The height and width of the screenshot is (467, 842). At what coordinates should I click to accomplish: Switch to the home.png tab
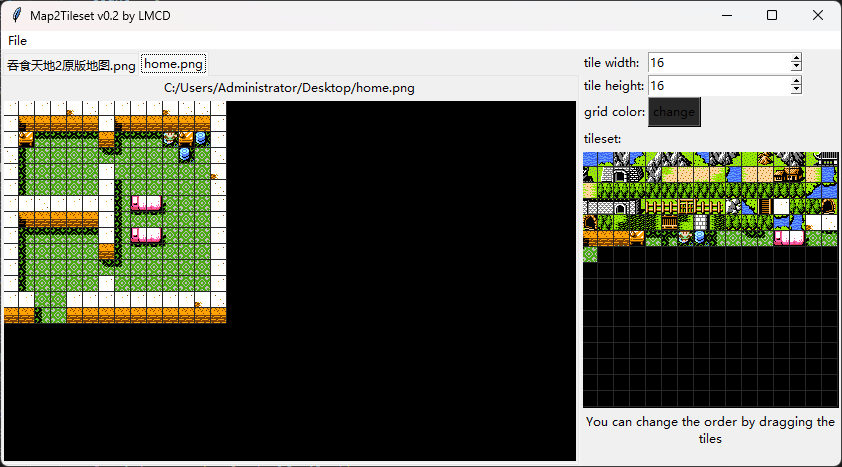coord(173,64)
